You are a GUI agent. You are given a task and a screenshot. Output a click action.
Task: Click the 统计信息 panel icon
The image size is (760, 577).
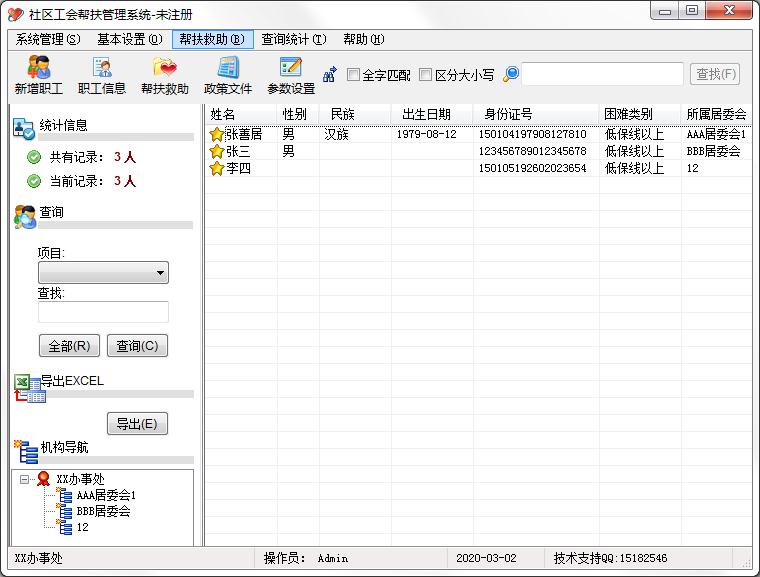(x=24, y=128)
